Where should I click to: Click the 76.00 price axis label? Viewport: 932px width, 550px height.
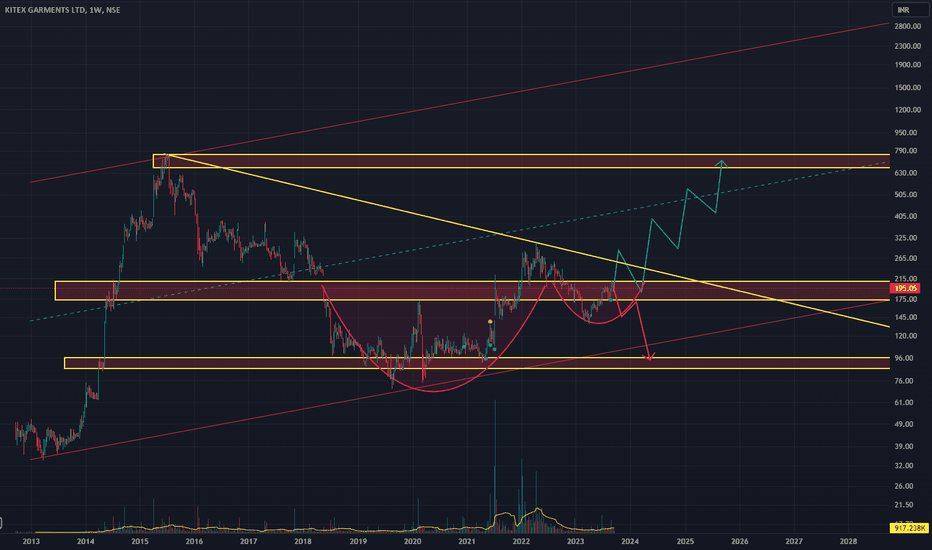(904, 381)
